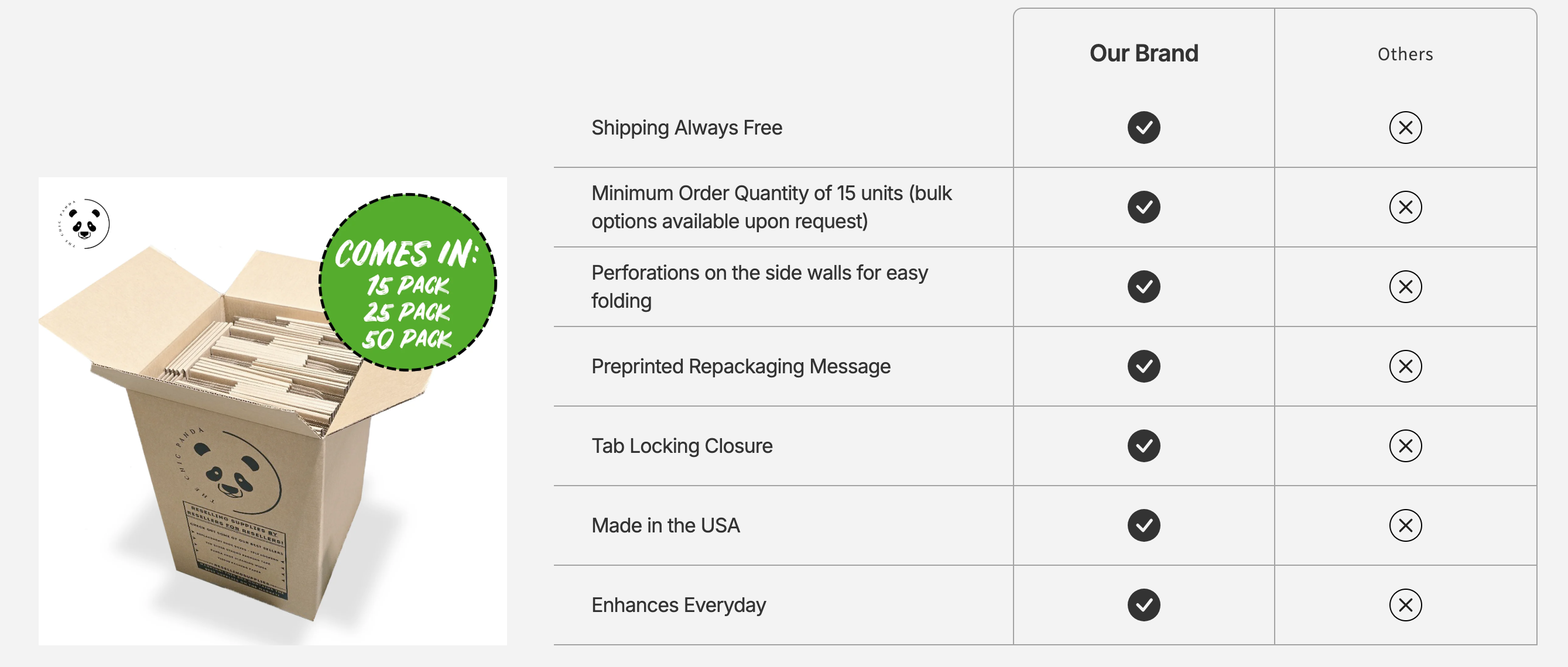The image size is (1568, 667).
Task: Open the cardboard box product image
Action: pos(273,411)
